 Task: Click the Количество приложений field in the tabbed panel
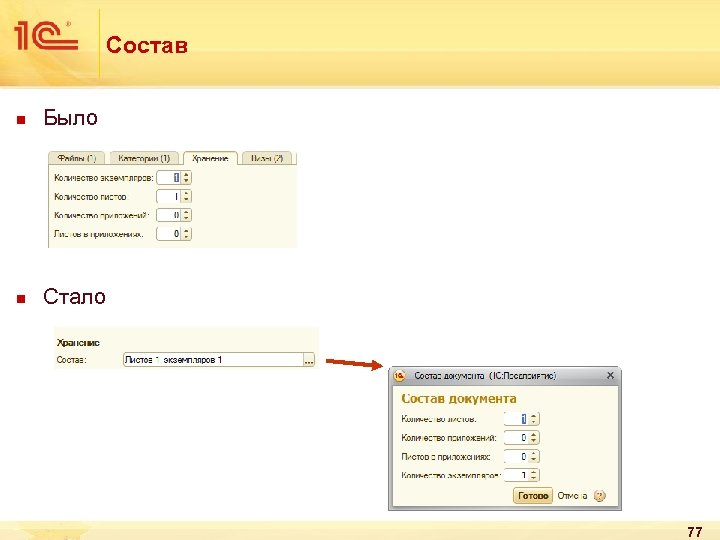pyautogui.click(x=169, y=215)
